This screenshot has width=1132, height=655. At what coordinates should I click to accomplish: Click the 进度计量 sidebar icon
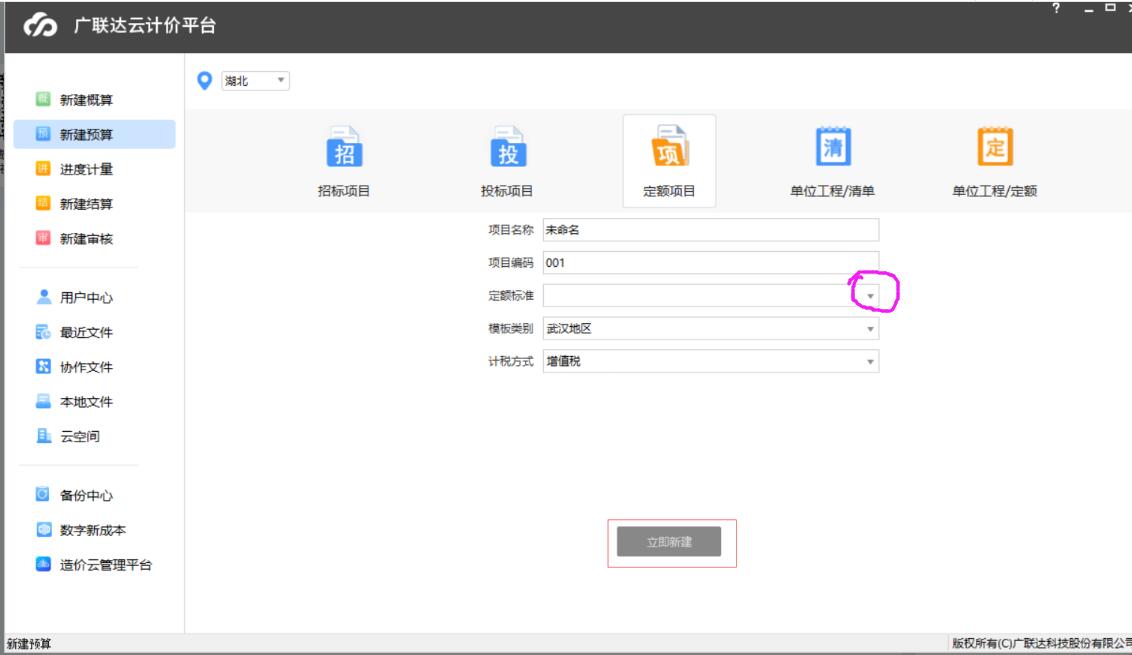(43, 168)
